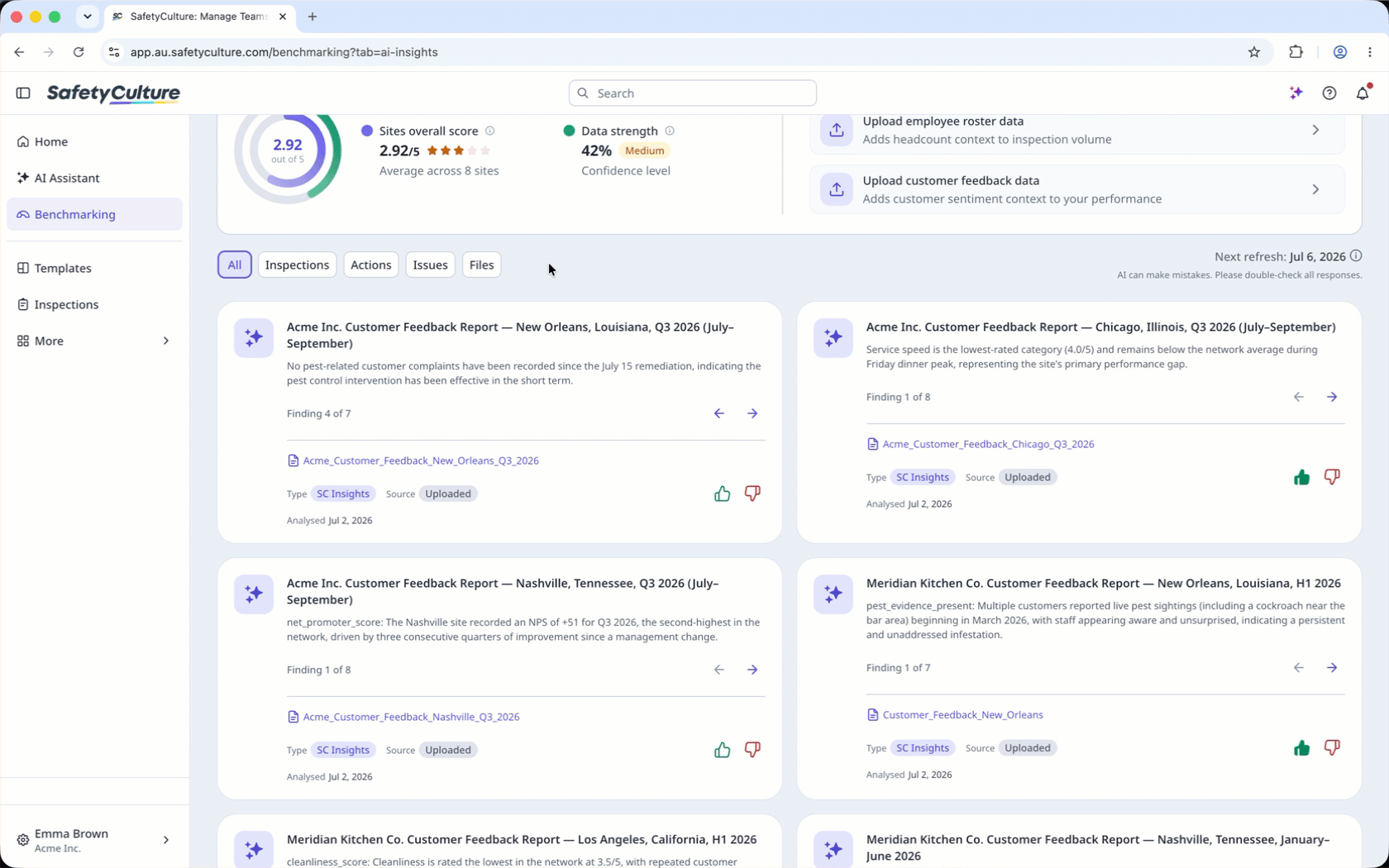The height and width of the screenshot is (868, 1389).
Task: Open the Chrome profile icon
Action: click(1340, 52)
